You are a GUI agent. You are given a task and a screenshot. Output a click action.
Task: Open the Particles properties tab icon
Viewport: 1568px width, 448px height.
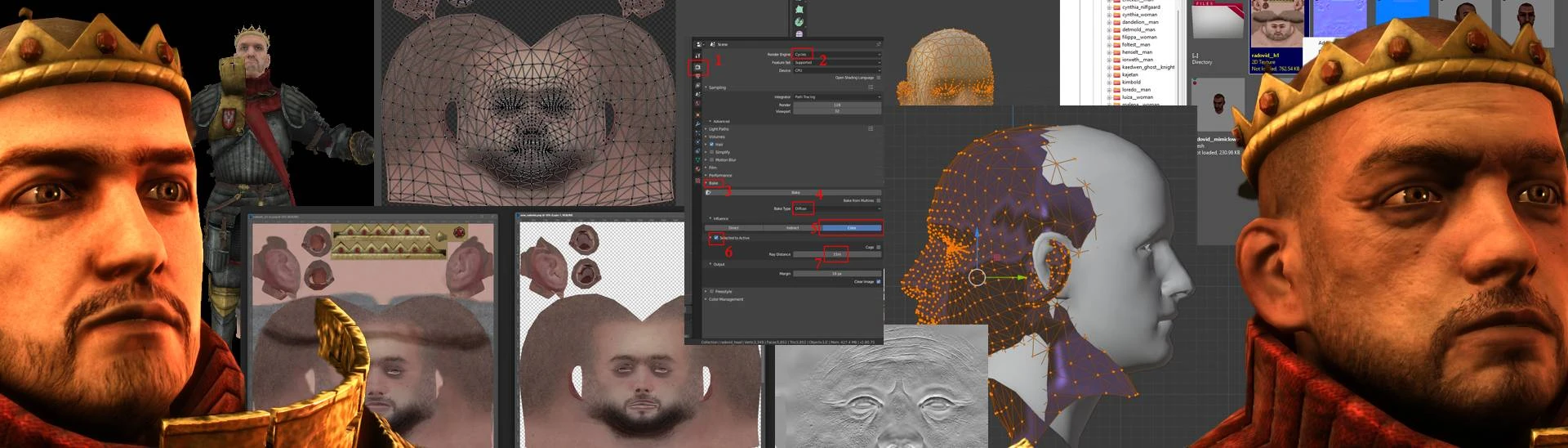(x=698, y=133)
